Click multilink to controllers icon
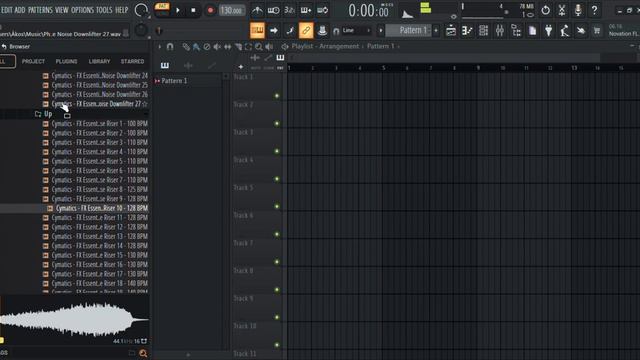 point(322,30)
